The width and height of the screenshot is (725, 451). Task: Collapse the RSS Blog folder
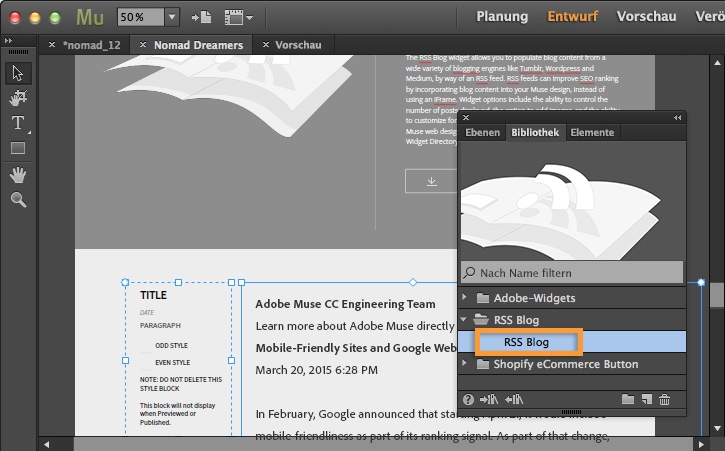pyautogui.click(x=464, y=319)
